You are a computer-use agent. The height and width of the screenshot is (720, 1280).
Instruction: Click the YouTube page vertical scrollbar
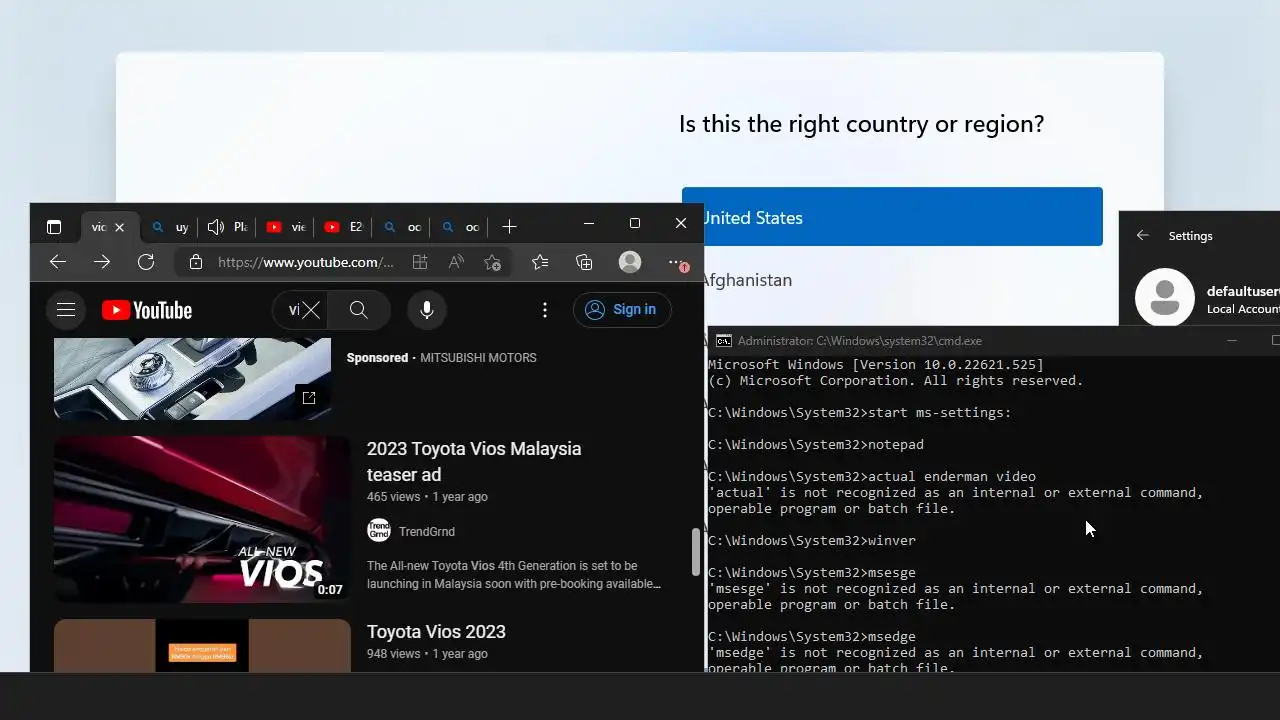click(696, 552)
